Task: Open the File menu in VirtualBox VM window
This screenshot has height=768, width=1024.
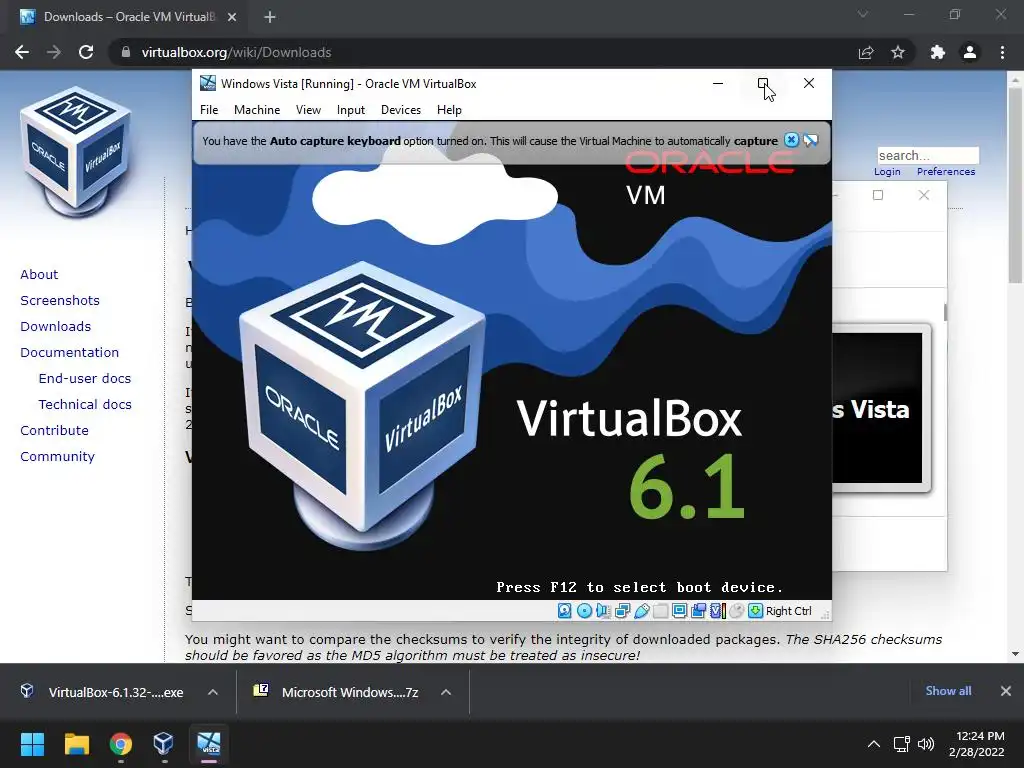Action: click(x=209, y=110)
